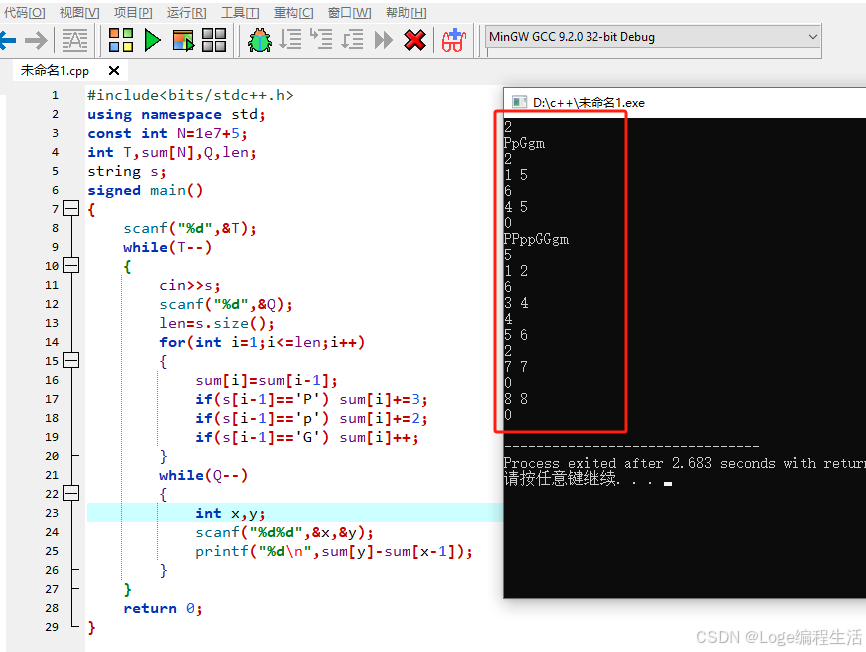The height and width of the screenshot is (652, 866).
Task: Click the scanf("%d%d",&x,&y); line
Action: 284,533
